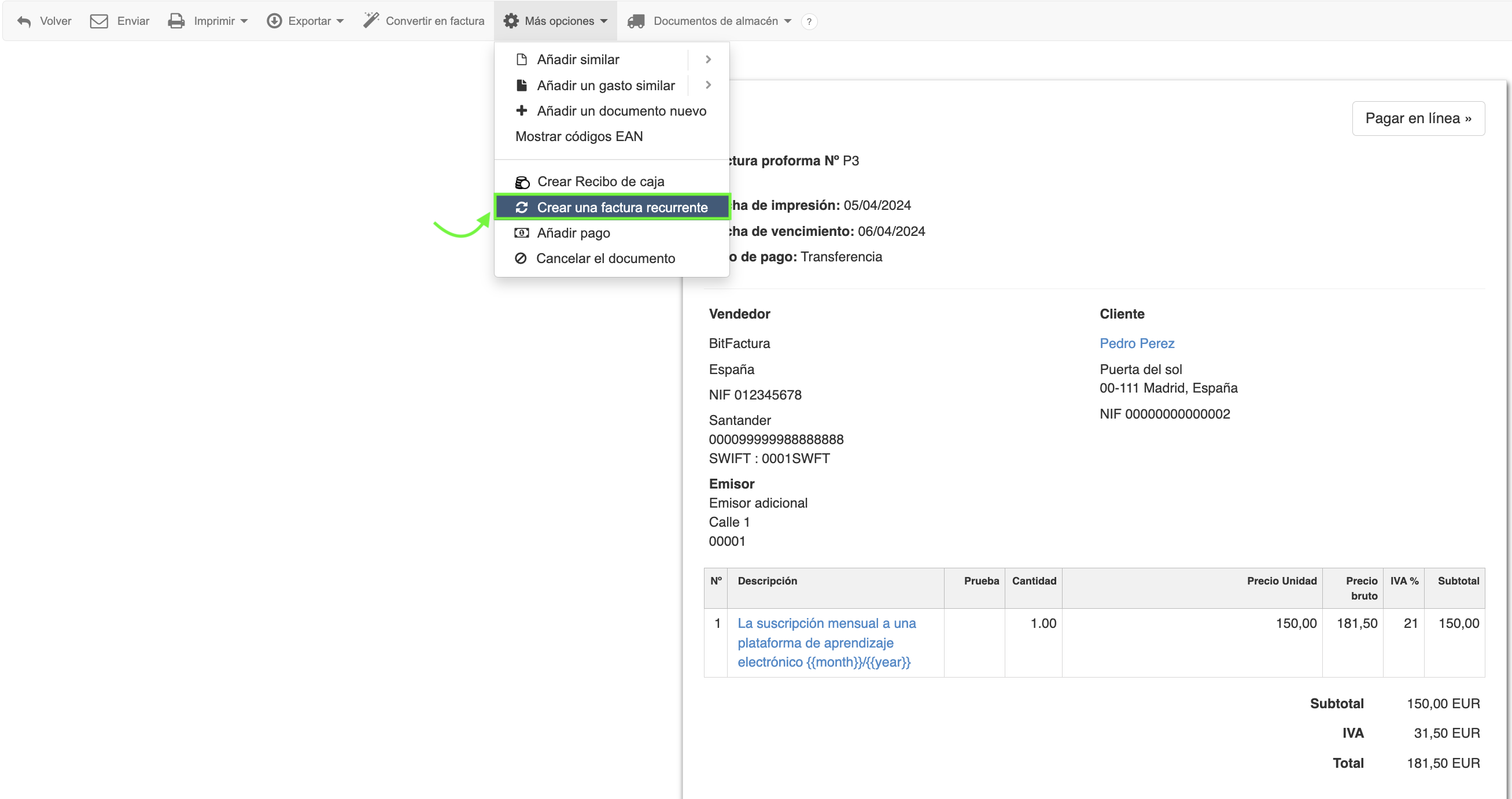1512x799 pixels.
Task: Expand Documentos de almacén dropdown
Action: coord(788,21)
